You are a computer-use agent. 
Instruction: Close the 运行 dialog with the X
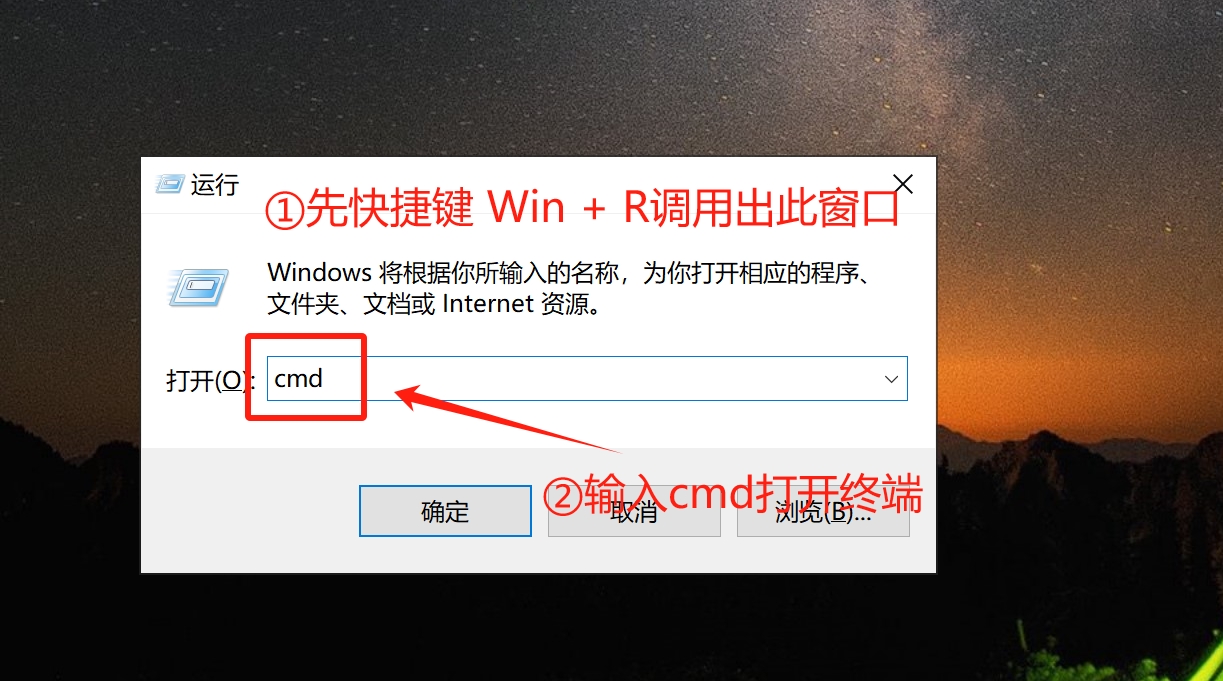tap(902, 184)
